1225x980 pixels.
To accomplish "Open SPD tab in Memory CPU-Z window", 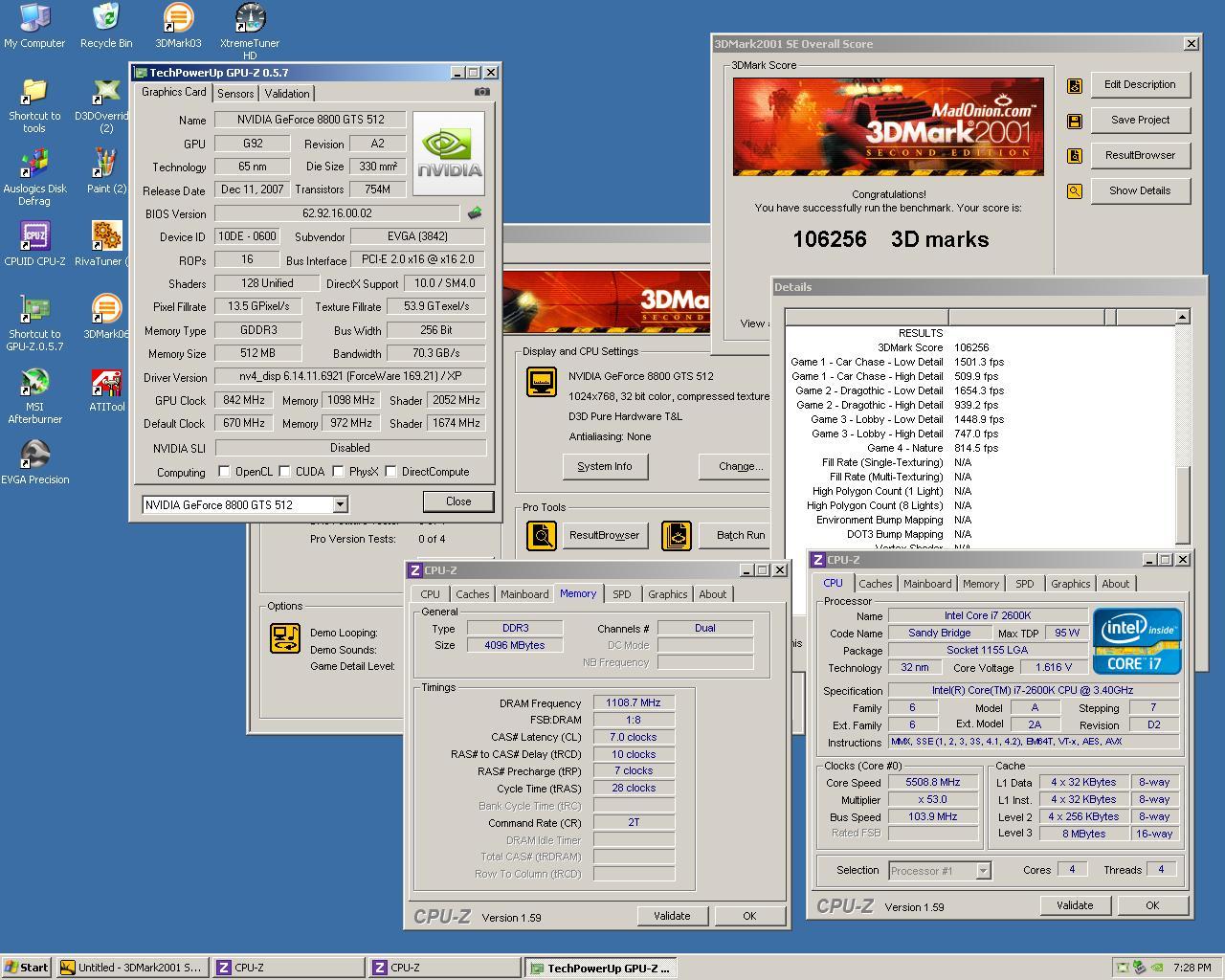I will [622, 594].
